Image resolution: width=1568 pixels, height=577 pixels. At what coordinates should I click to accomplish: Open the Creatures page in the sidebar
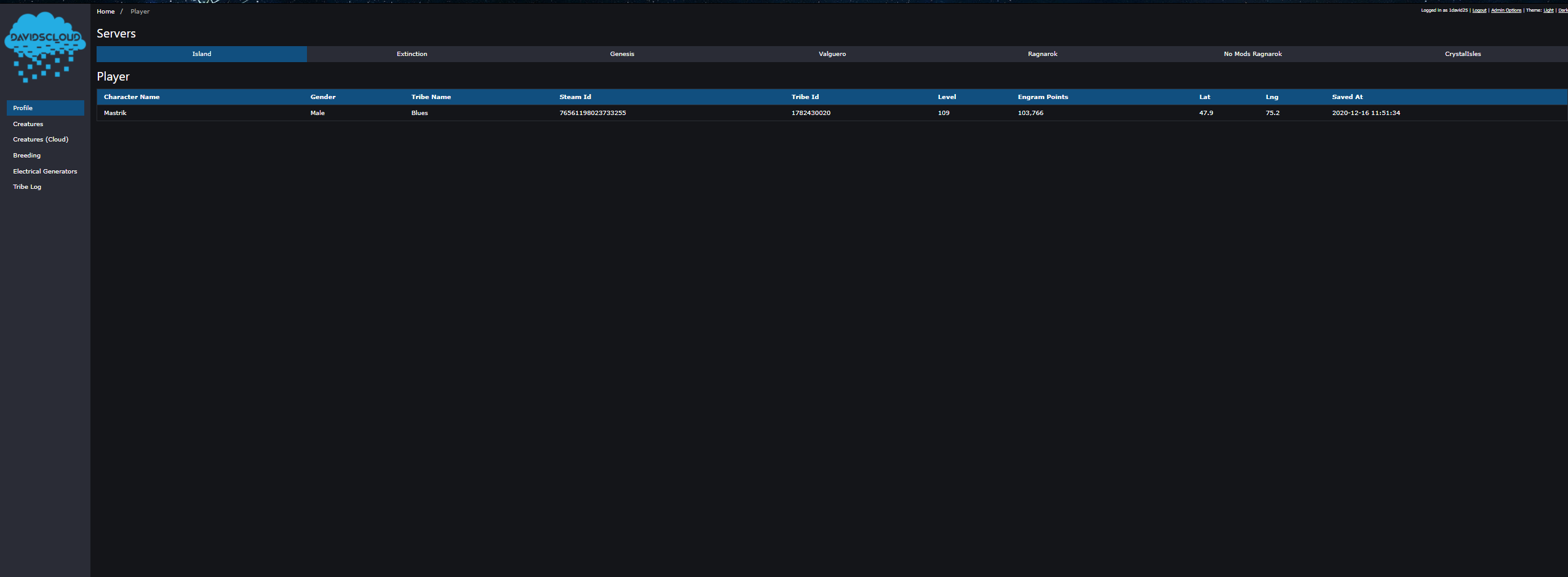pos(28,124)
